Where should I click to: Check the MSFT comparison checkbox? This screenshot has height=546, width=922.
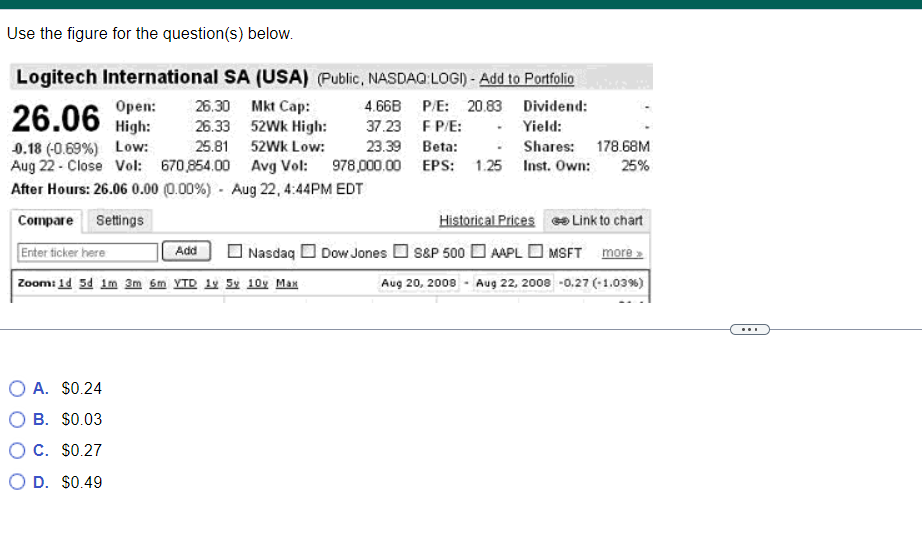pyautogui.click(x=535, y=251)
